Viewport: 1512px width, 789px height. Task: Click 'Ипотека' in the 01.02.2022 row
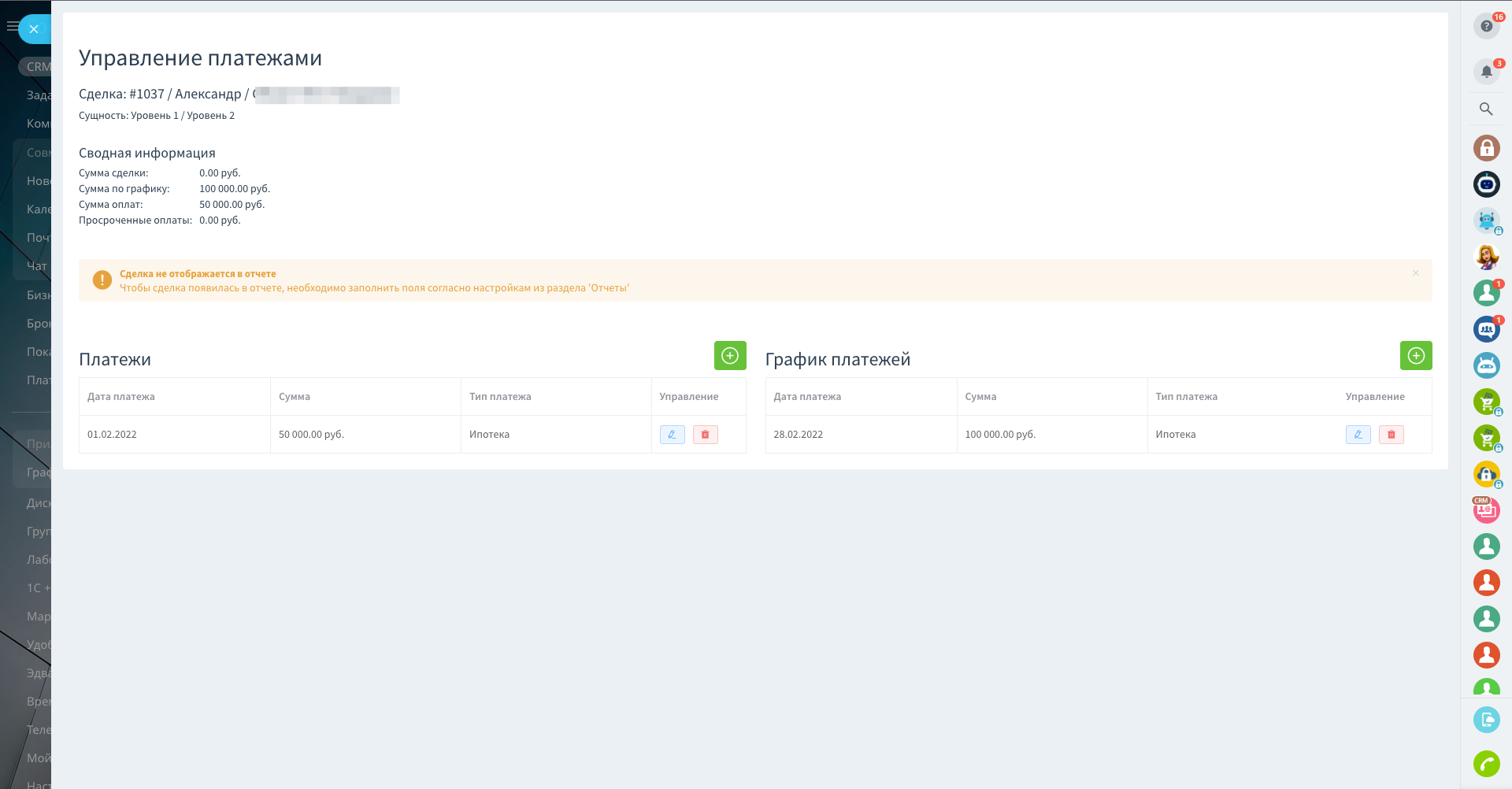[490, 435]
